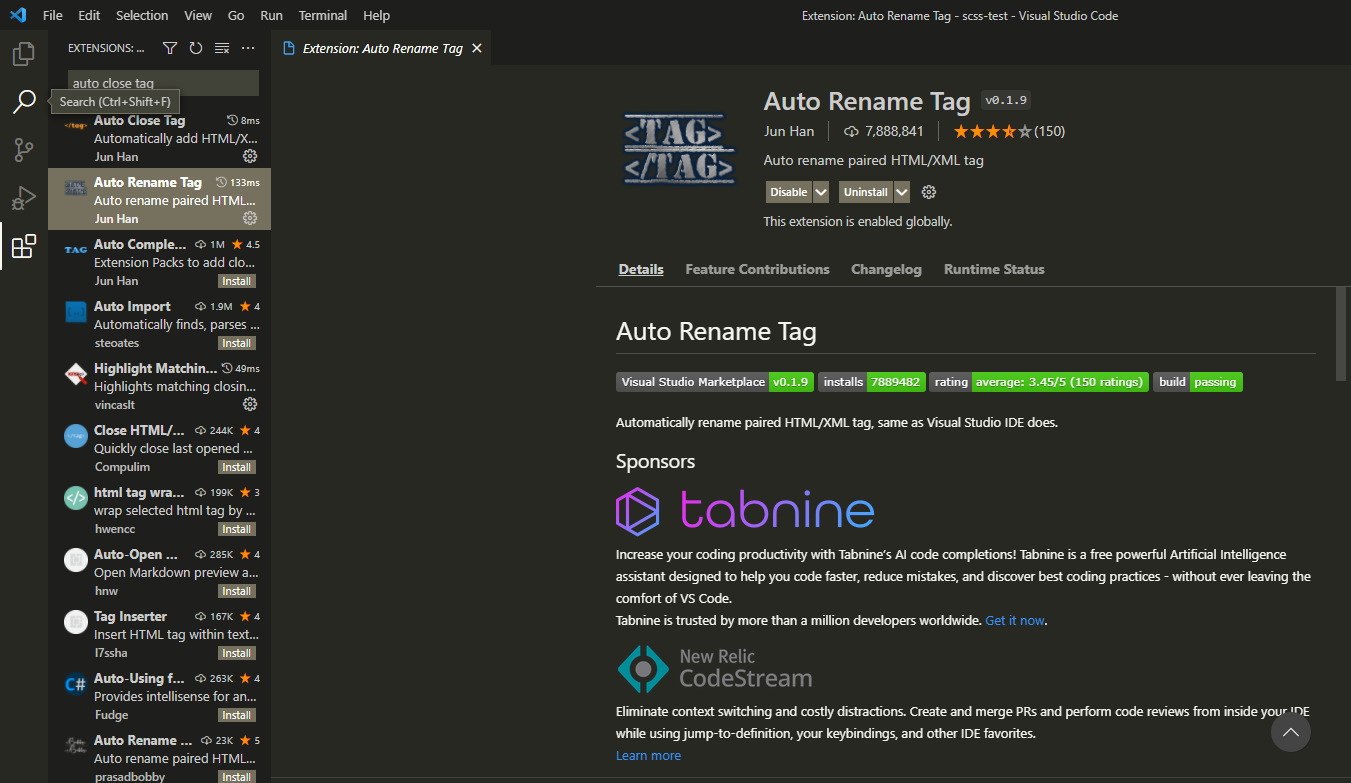The image size is (1351, 783).
Task: Click the extensions search input field
Action: coord(163,83)
